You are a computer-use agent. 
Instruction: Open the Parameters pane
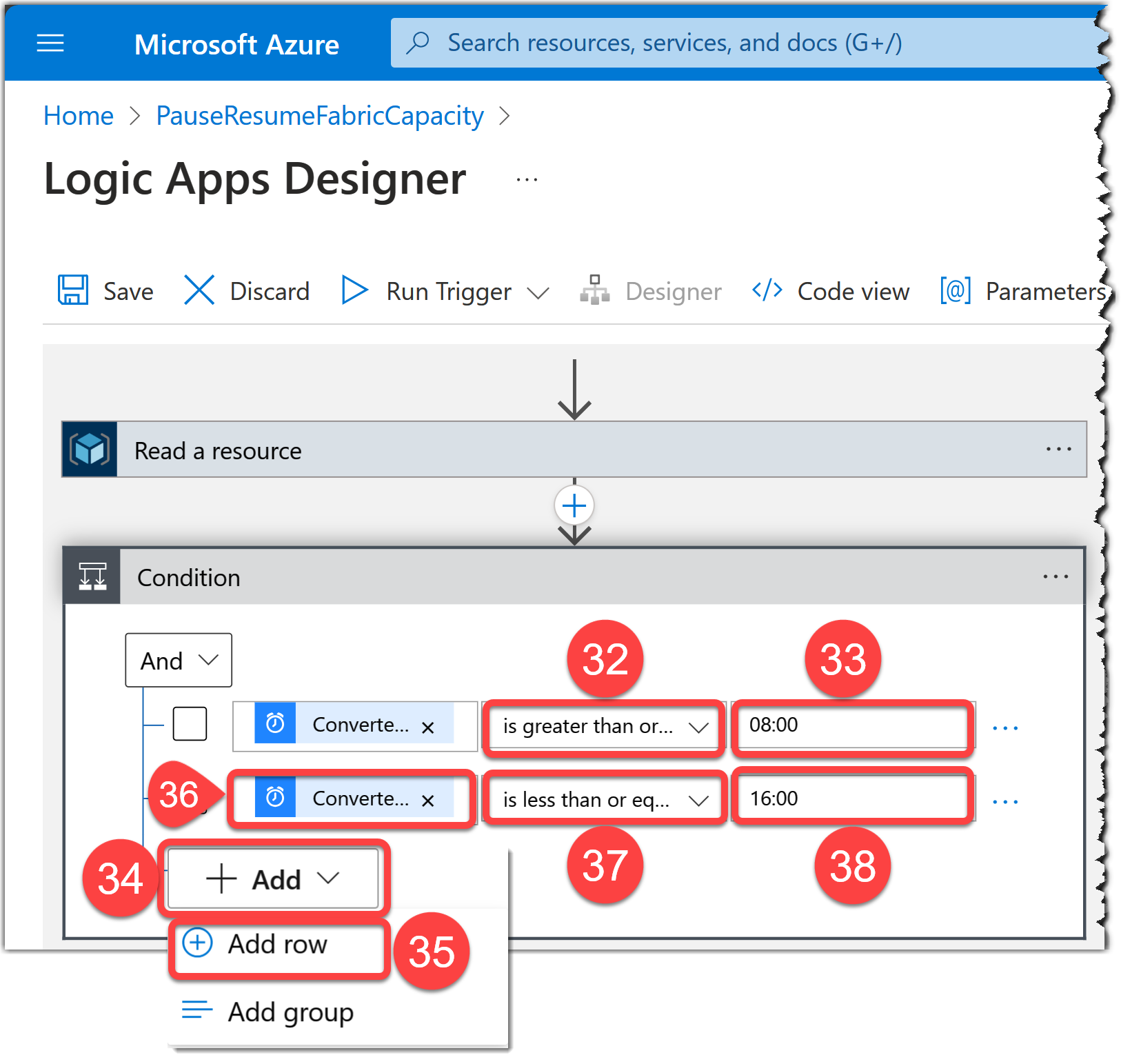pos(1045,292)
